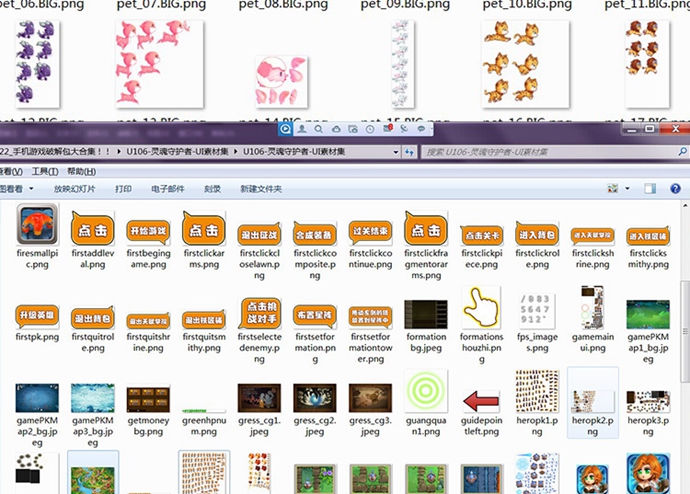Open the cloud icon in floating toolbar
The height and width of the screenshot is (494, 690).
(x=336, y=129)
